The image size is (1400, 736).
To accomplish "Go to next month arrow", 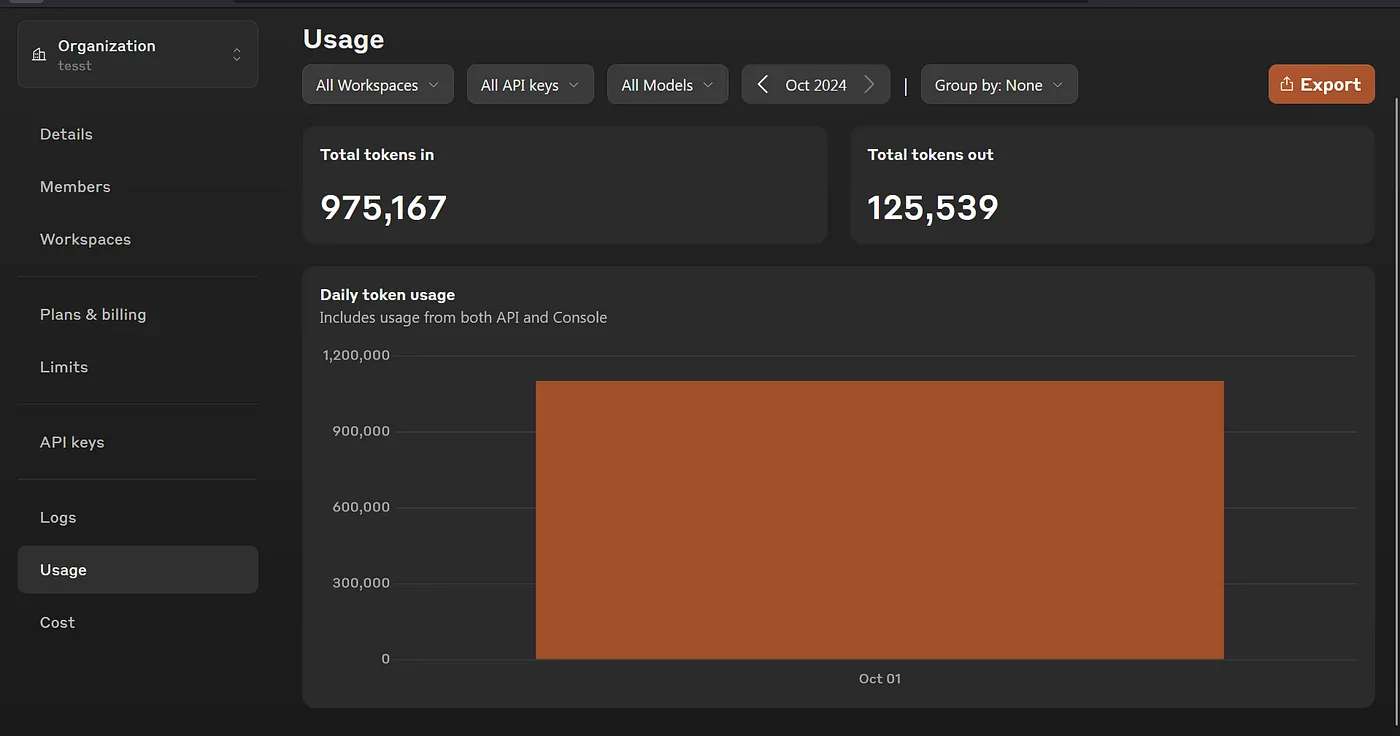I will tap(869, 85).
